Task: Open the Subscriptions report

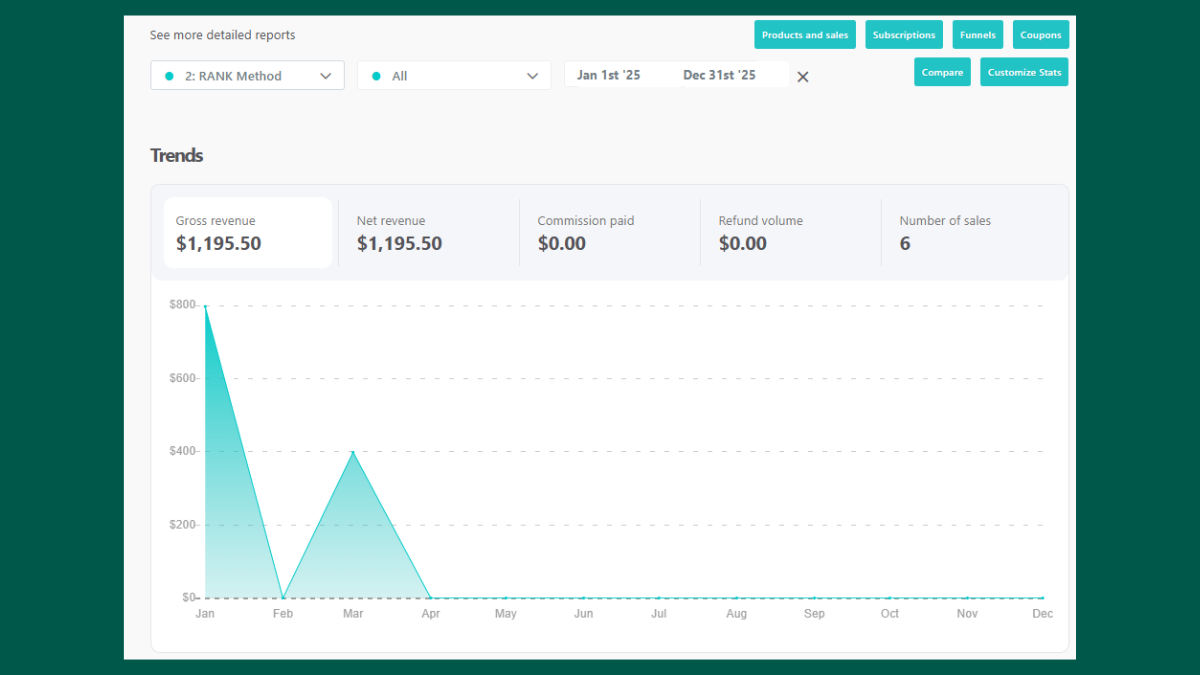Action: point(904,34)
